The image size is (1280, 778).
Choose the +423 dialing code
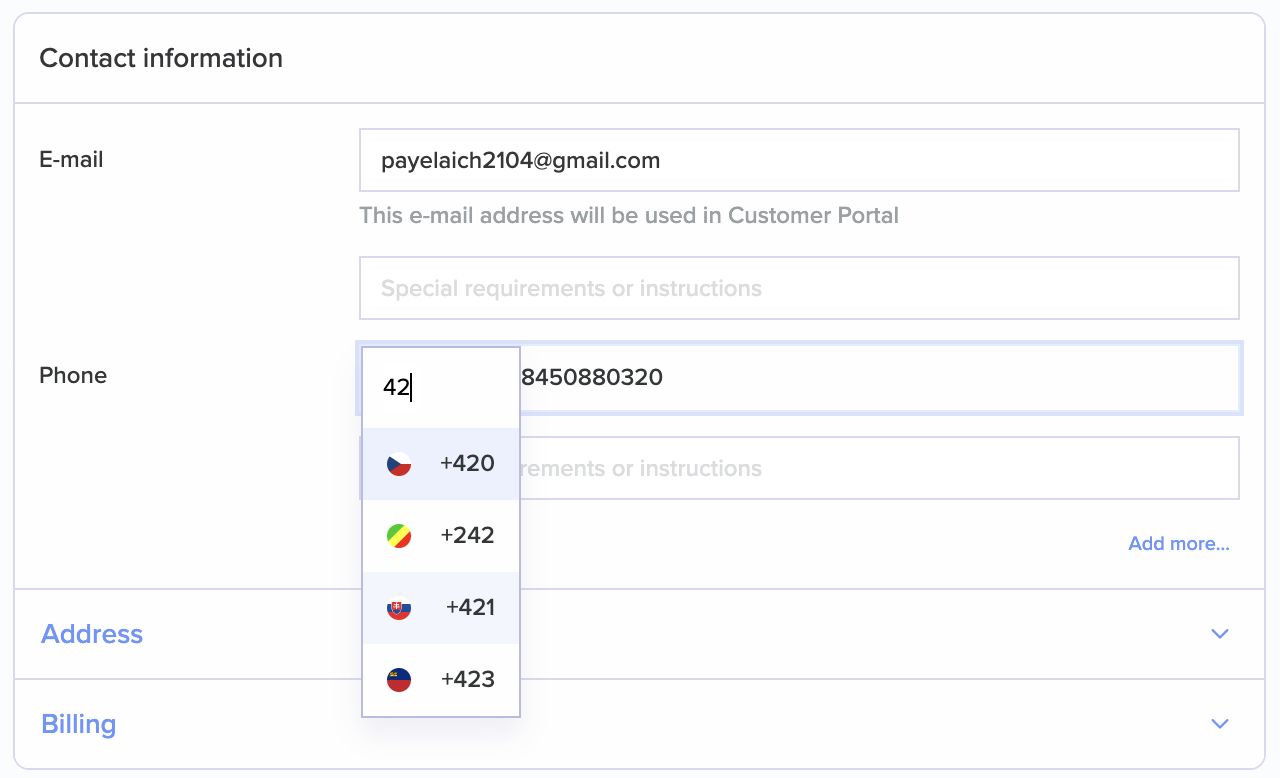click(x=467, y=680)
